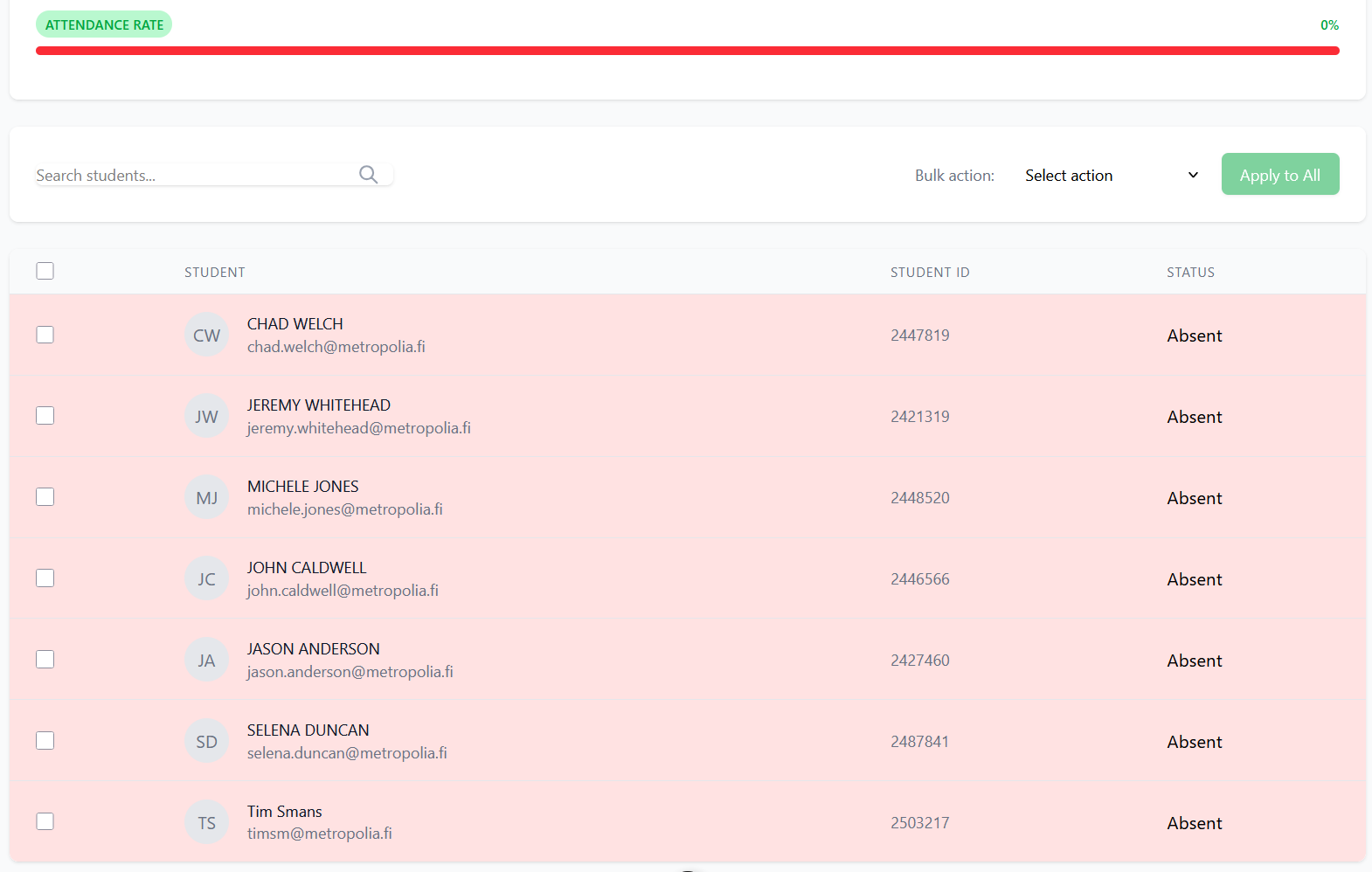Image resolution: width=1372 pixels, height=872 pixels.
Task: Click Absent status for Jason Anderson
Action: (1195, 661)
